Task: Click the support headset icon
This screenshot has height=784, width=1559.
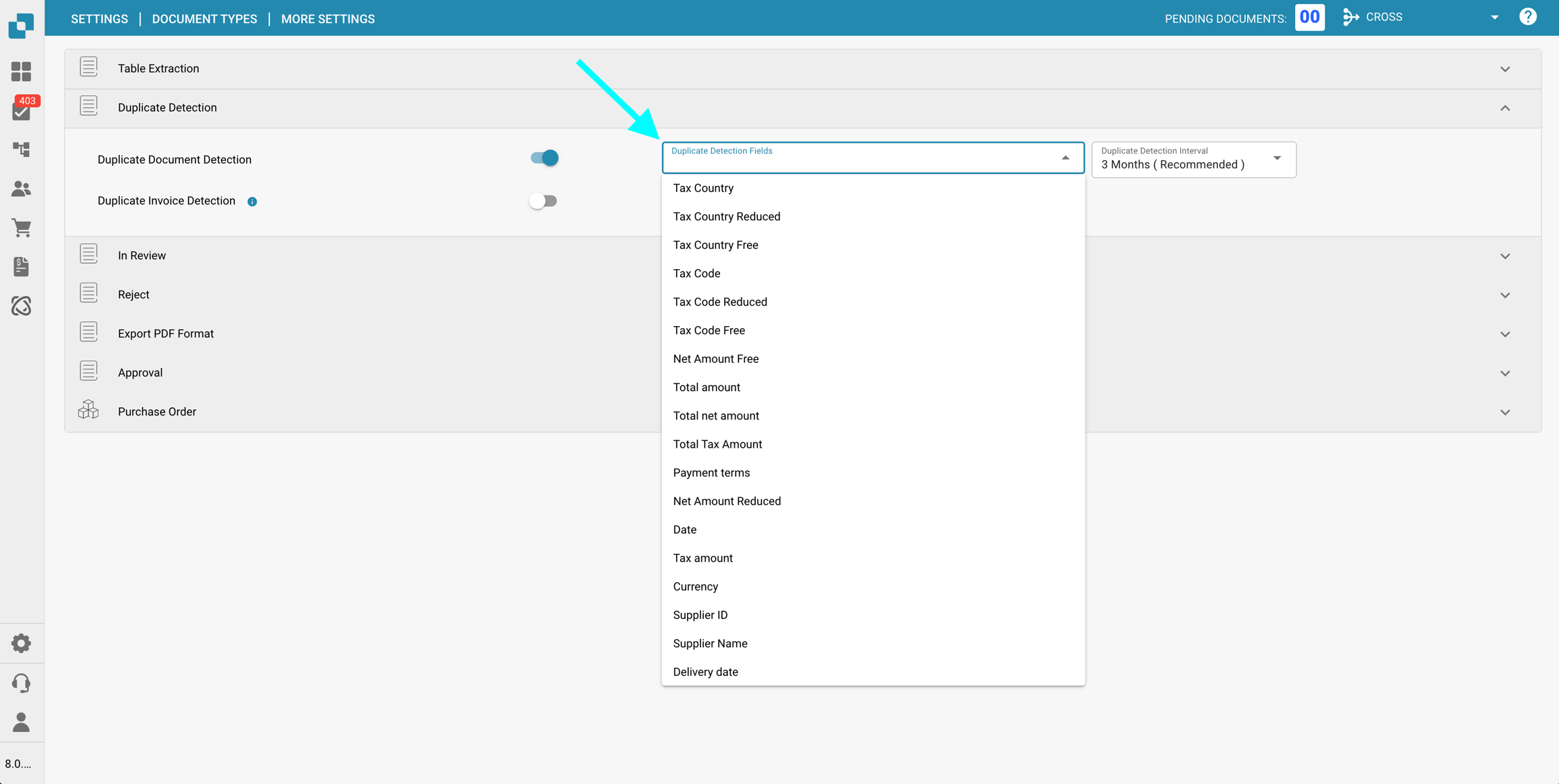Action: pyautogui.click(x=21, y=683)
